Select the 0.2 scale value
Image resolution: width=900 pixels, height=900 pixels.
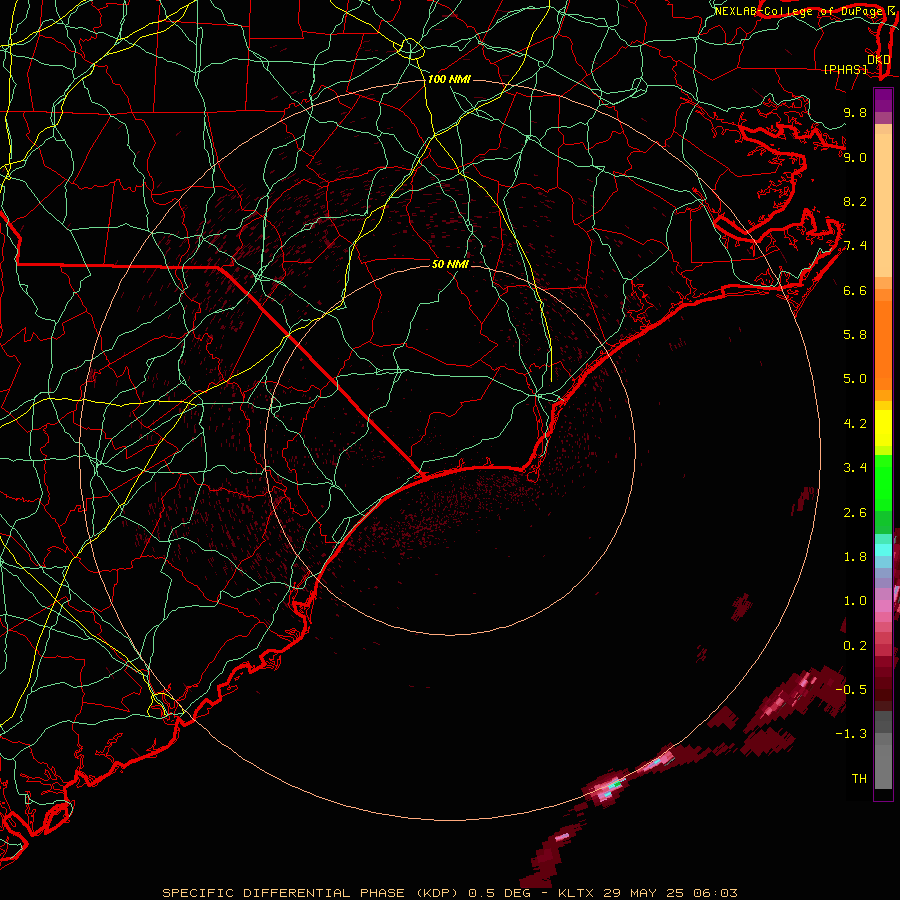(855, 646)
